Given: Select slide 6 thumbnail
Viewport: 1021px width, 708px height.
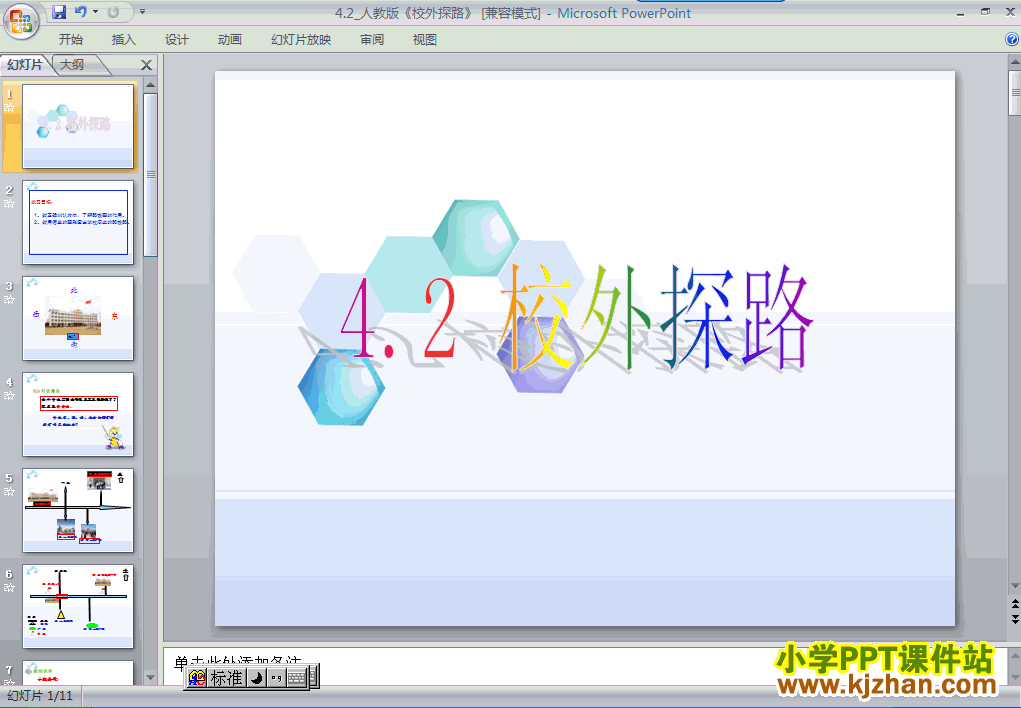Looking at the screenshot, I should point(78,606).
